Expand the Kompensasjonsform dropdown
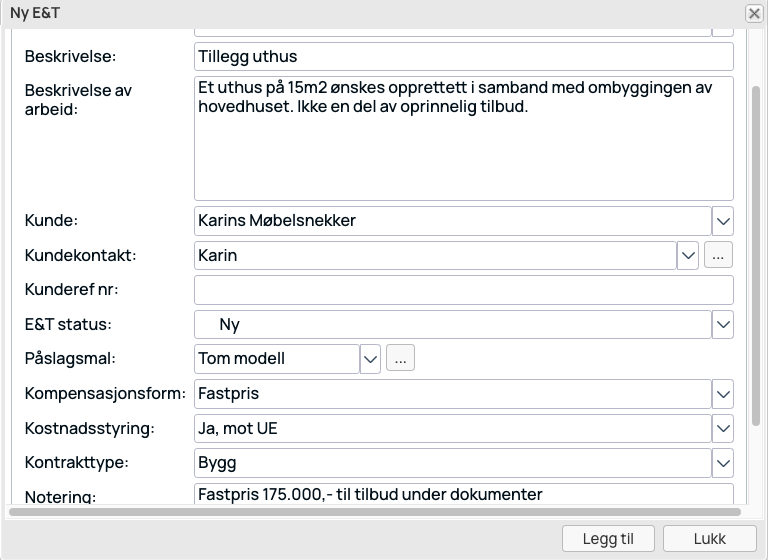768x560 pixels. [723, 394]
